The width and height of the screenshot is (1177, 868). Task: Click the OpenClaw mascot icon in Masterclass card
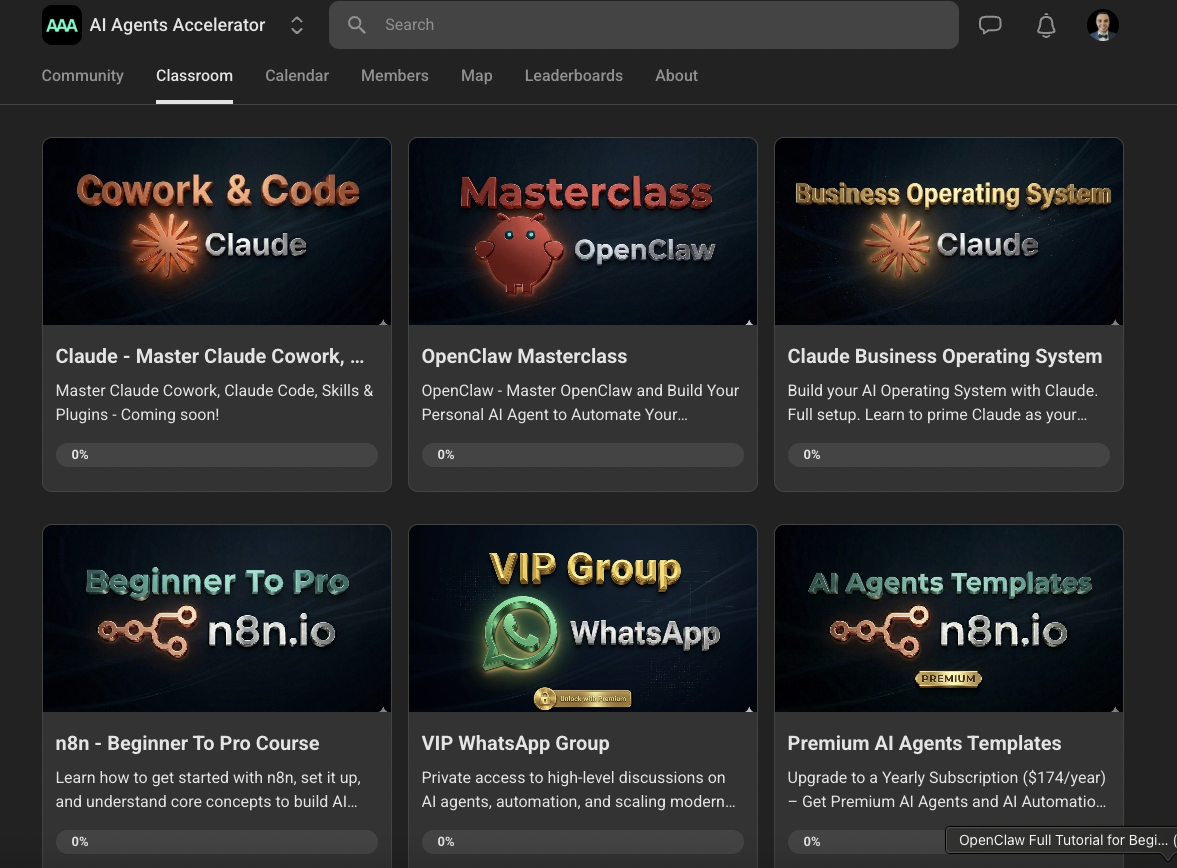(519, 253)
